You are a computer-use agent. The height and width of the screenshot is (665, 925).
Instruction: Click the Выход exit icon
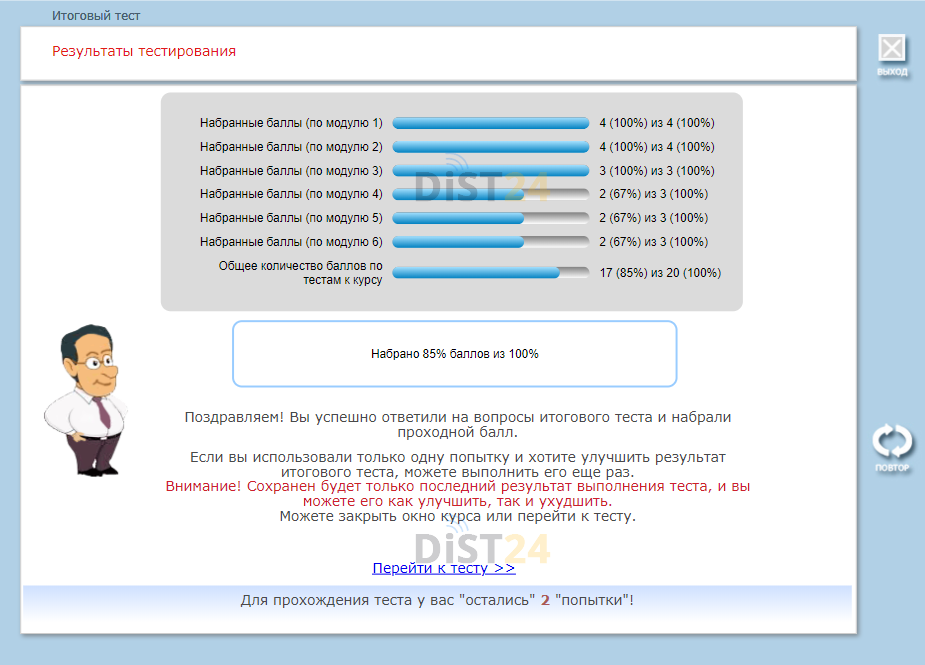[x=892, y=52]
